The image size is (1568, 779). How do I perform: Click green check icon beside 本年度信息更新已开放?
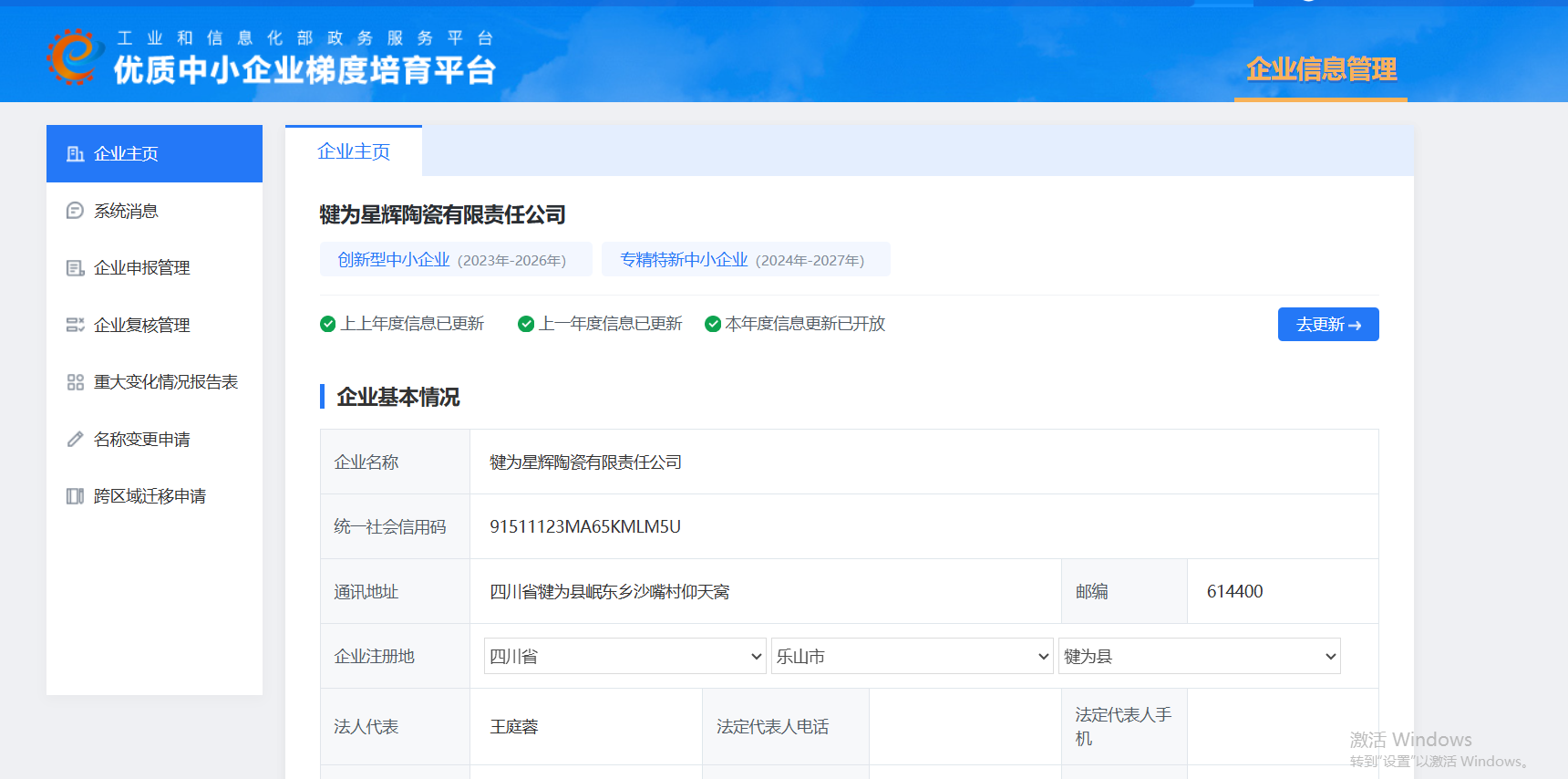pyautogui.click(x=713, y=324)
